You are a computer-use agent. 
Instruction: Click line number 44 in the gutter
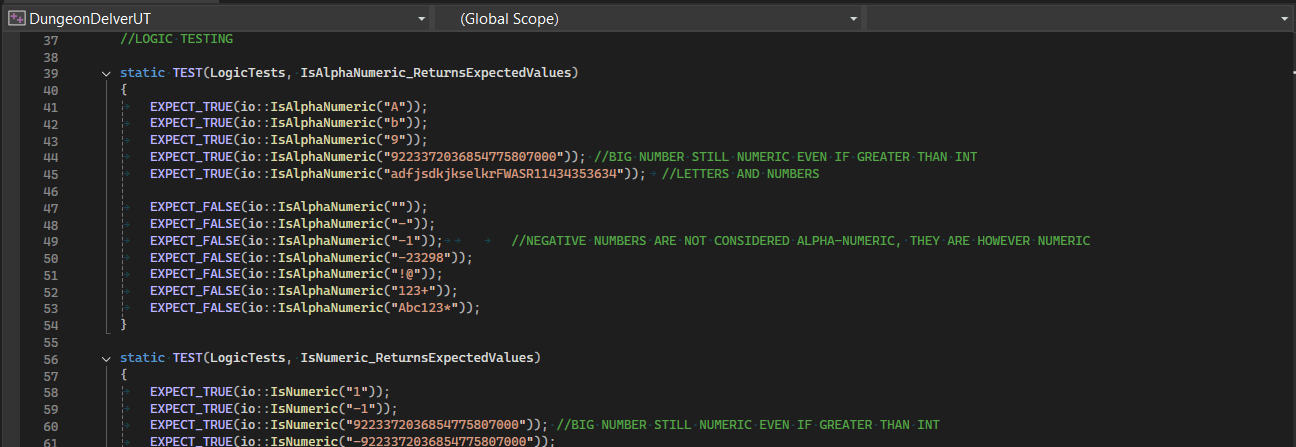(x=51, y=157)
